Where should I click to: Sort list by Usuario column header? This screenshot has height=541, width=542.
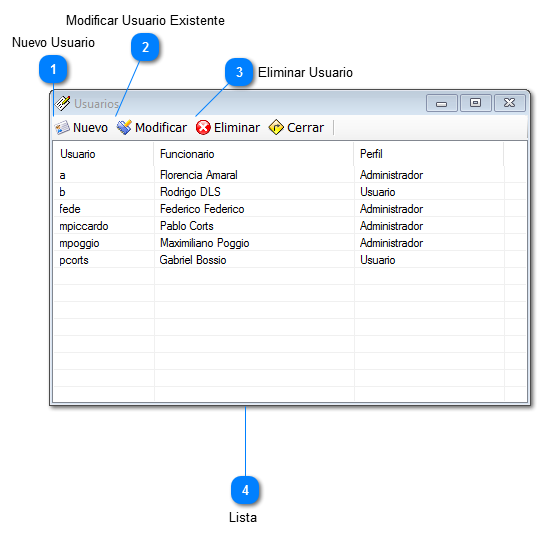click(x=103, y=154)
